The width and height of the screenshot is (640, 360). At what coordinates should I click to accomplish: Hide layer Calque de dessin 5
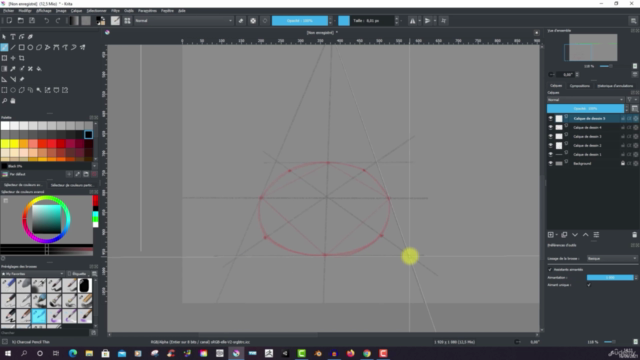[x=551, y=118]
